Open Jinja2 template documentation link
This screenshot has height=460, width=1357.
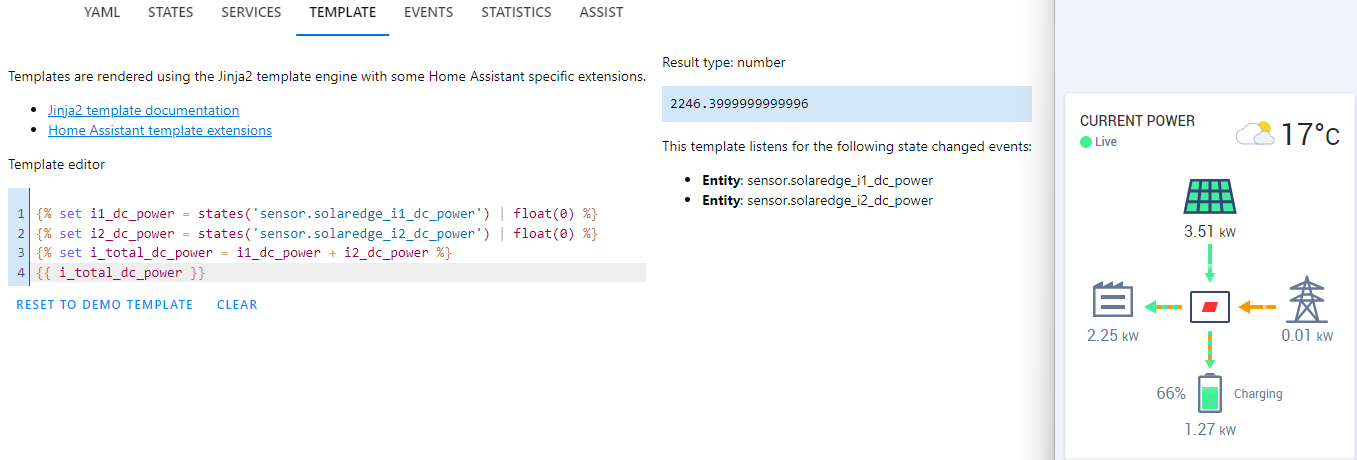[143, 110]
